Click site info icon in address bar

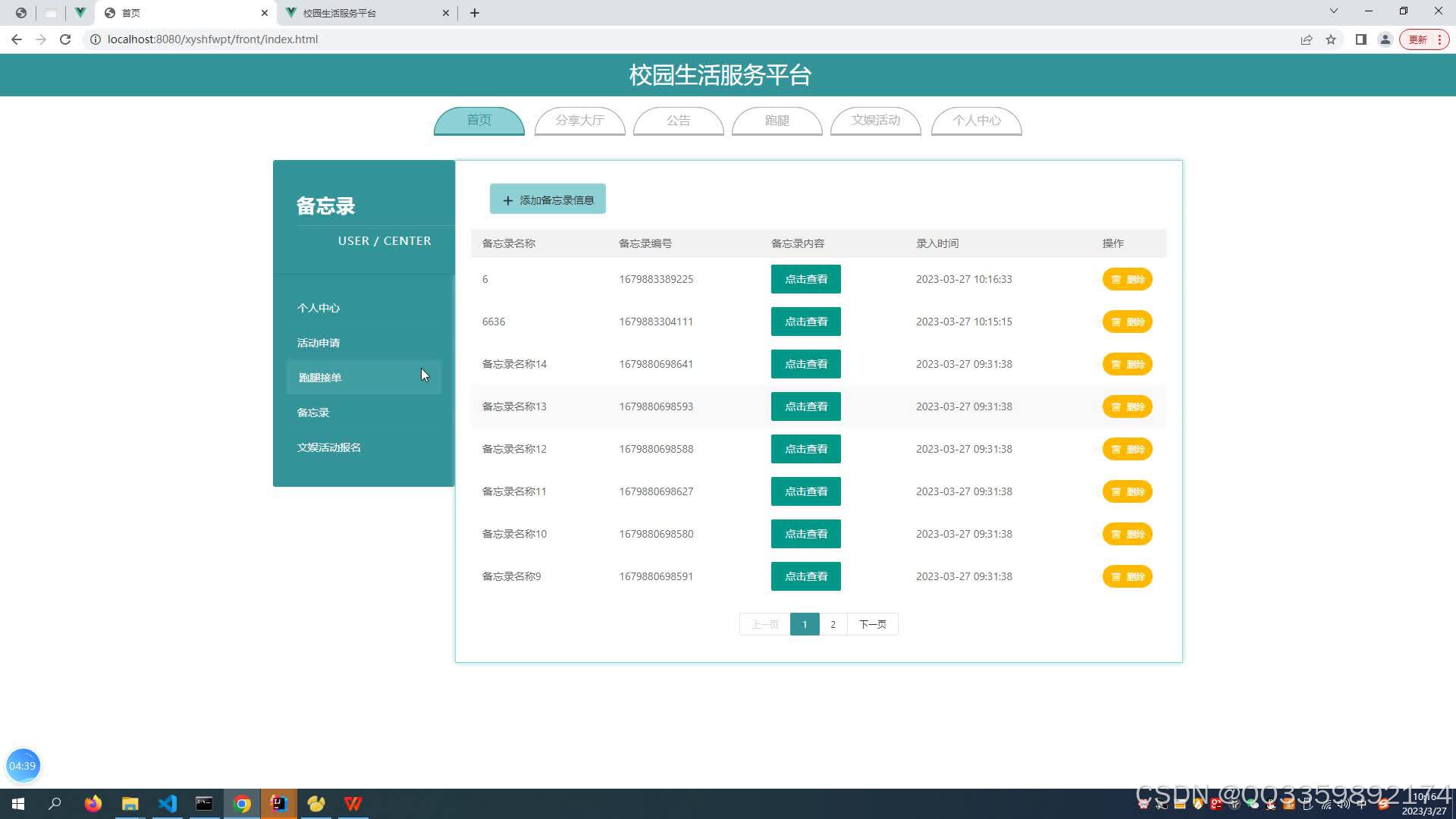(96, 39)
